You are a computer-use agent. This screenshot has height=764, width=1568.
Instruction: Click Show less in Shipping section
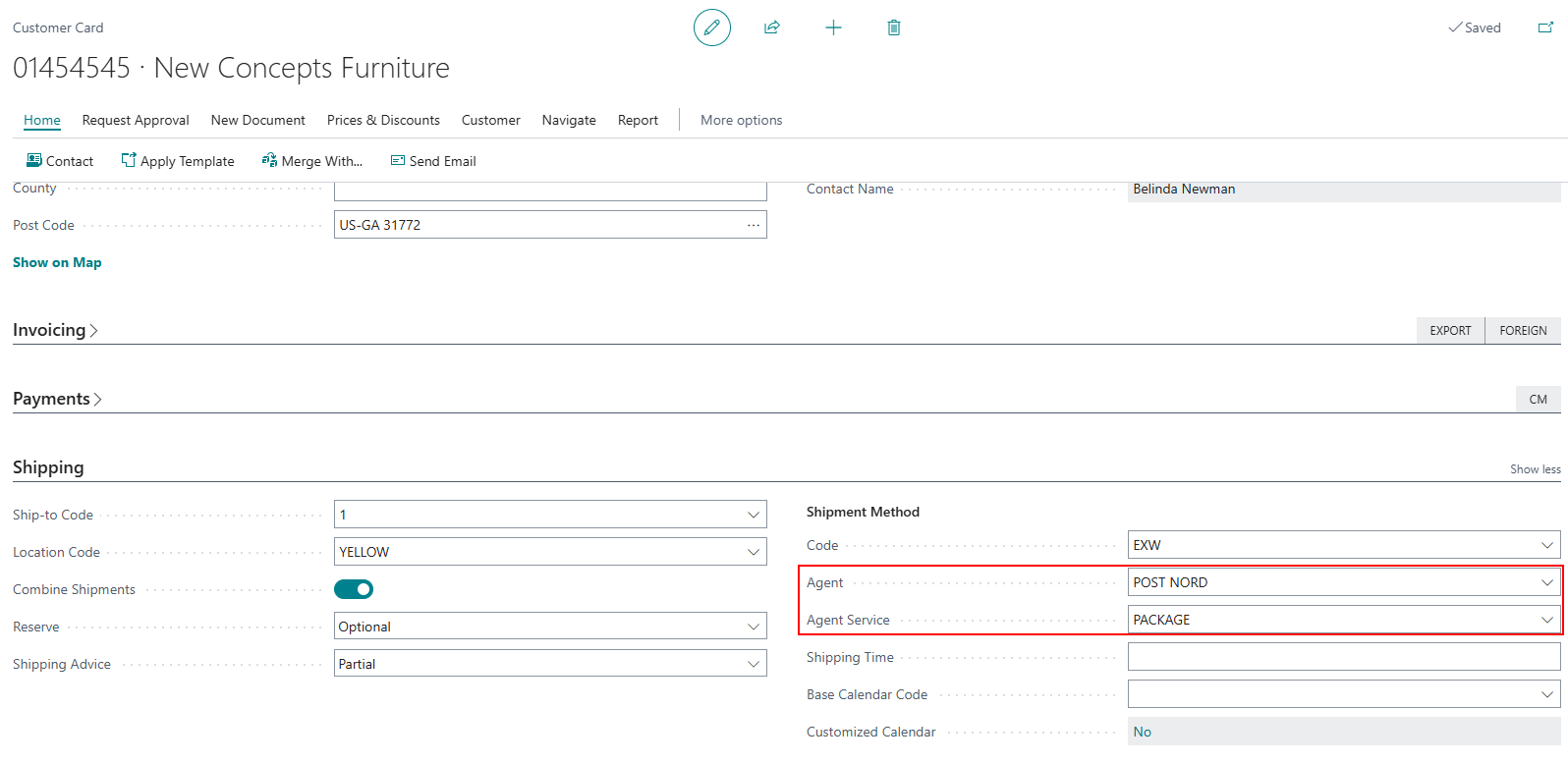1536,469
